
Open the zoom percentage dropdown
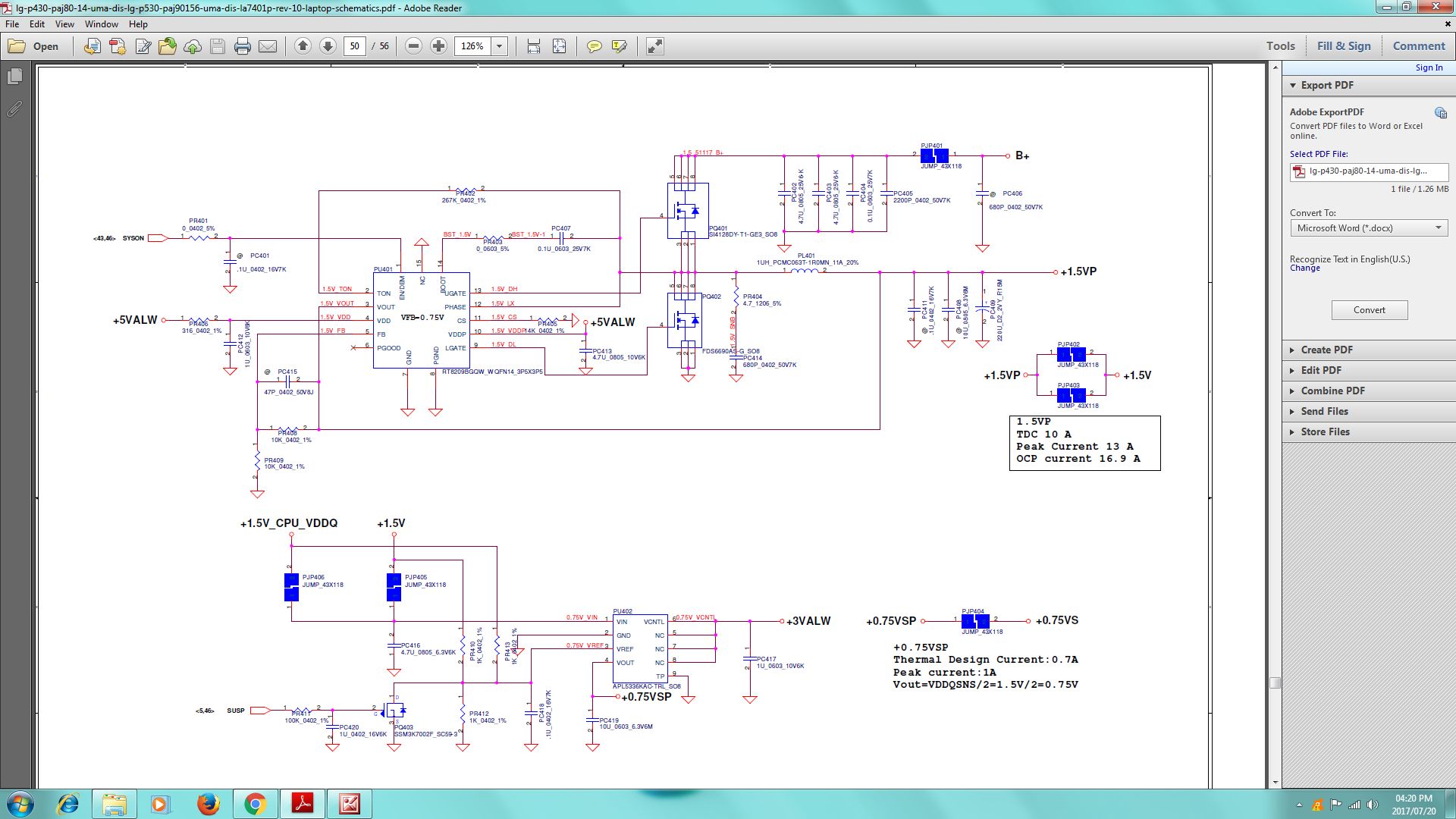pos(500,46)
